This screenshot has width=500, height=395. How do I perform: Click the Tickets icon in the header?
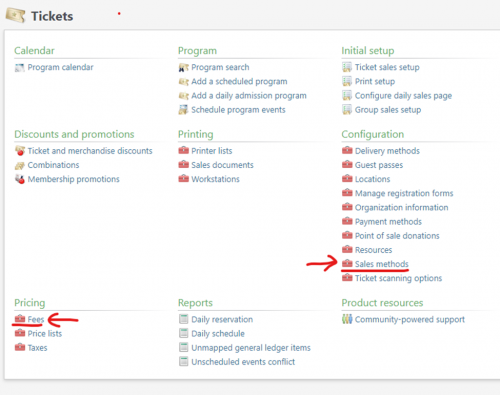point(15,15)
